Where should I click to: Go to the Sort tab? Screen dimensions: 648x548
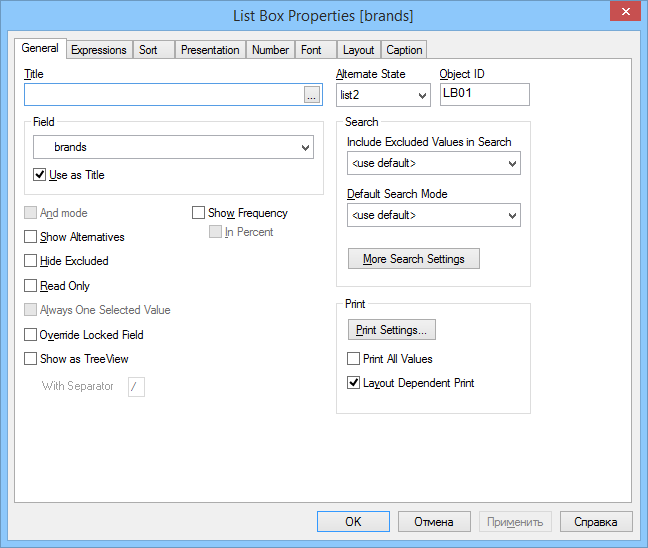[x=148, y=50]
